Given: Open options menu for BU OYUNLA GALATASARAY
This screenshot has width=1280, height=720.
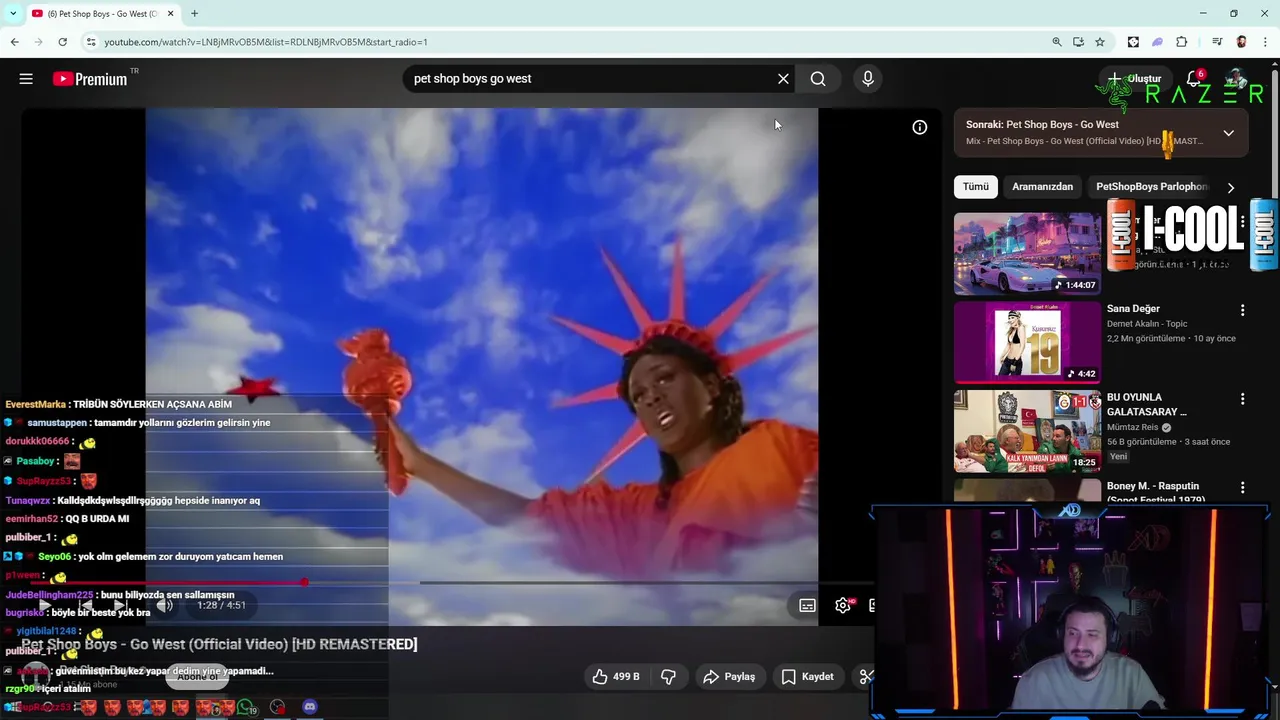Looking at the screenshot, I should click(x=1243, y=399).
